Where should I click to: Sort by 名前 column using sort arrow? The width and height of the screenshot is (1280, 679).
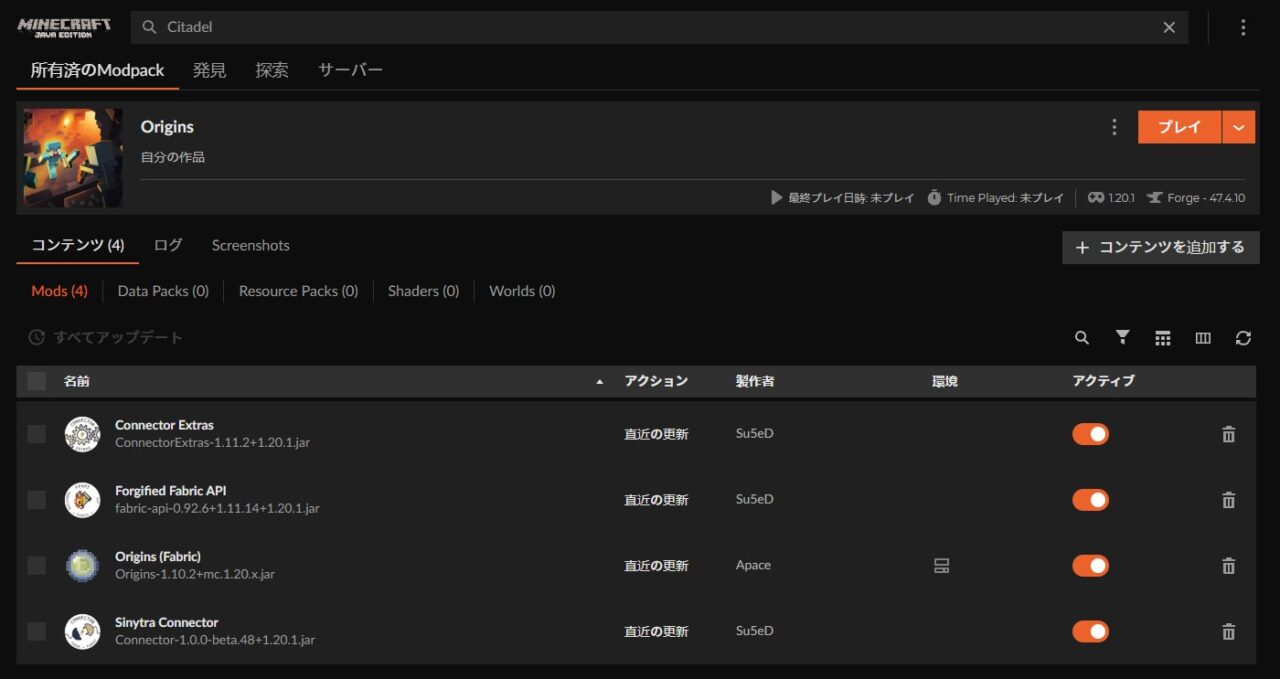click(600, 382)
